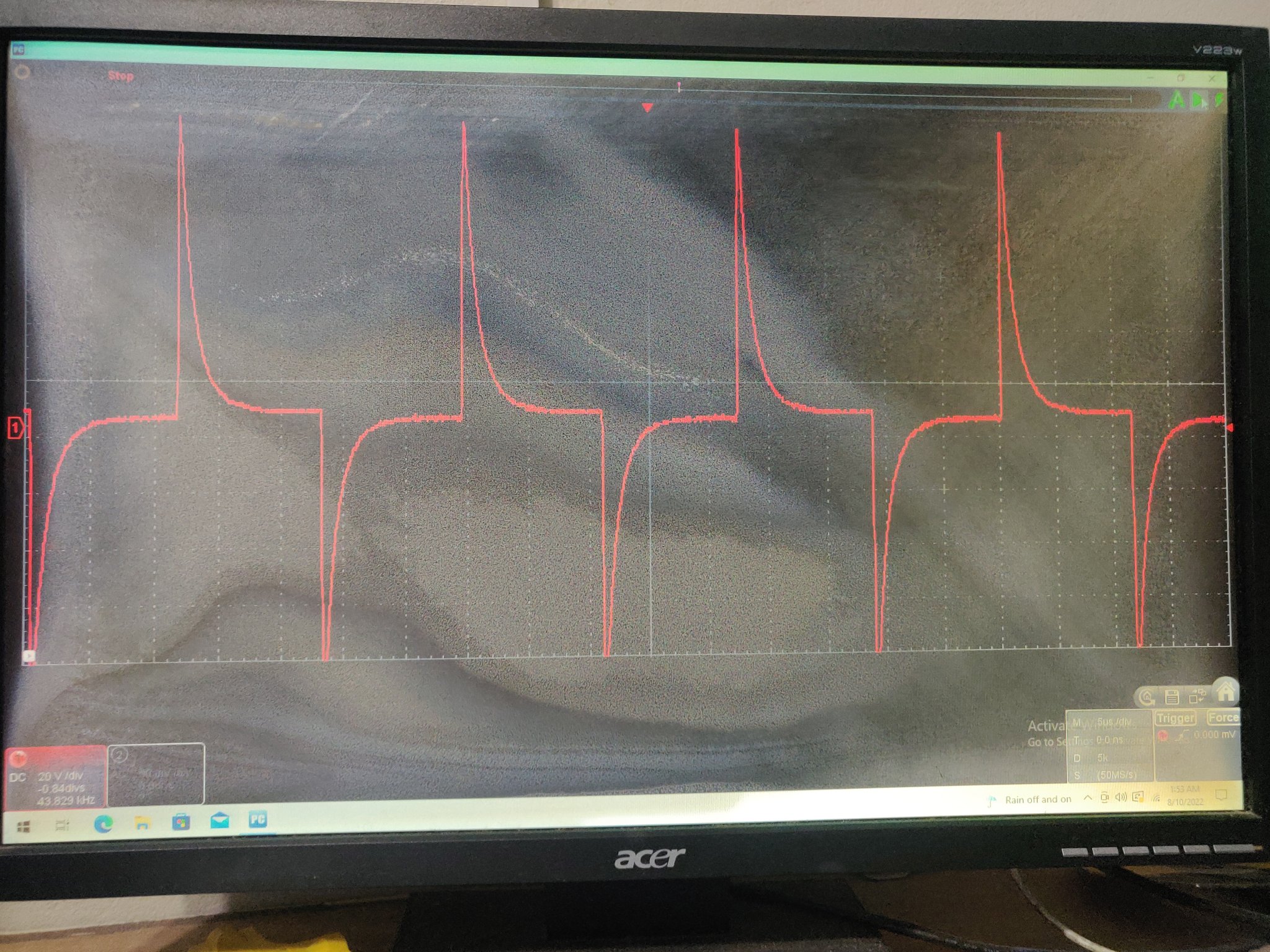
Task: Click the trigger level 0.000 mV value
Action: (1215, 734)
